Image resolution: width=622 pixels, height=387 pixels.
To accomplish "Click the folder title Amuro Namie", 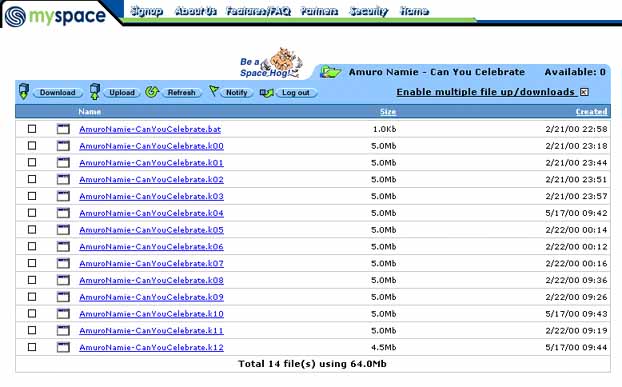I will click(437, 72).
